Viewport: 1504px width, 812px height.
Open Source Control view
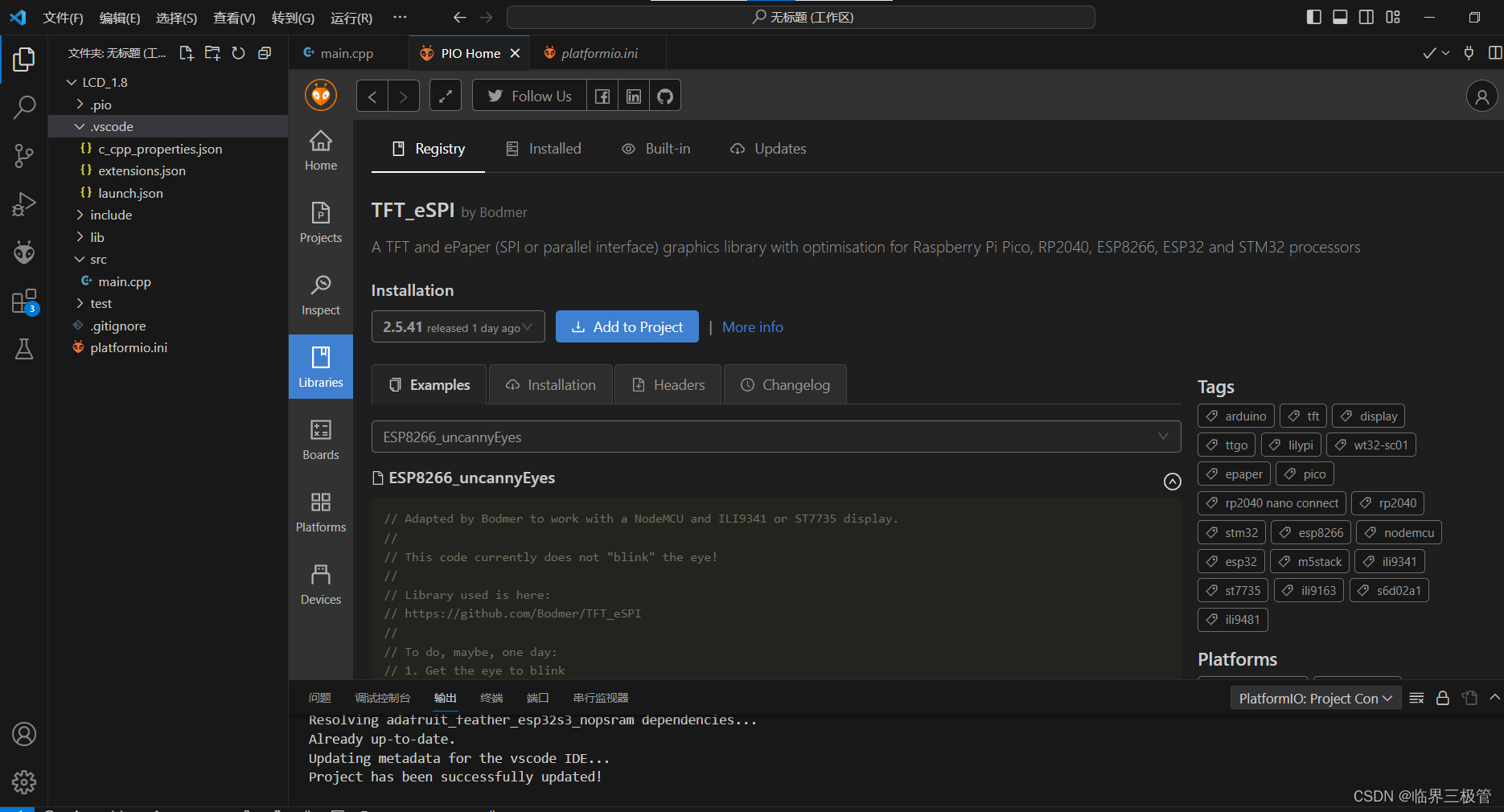(24, 156)
